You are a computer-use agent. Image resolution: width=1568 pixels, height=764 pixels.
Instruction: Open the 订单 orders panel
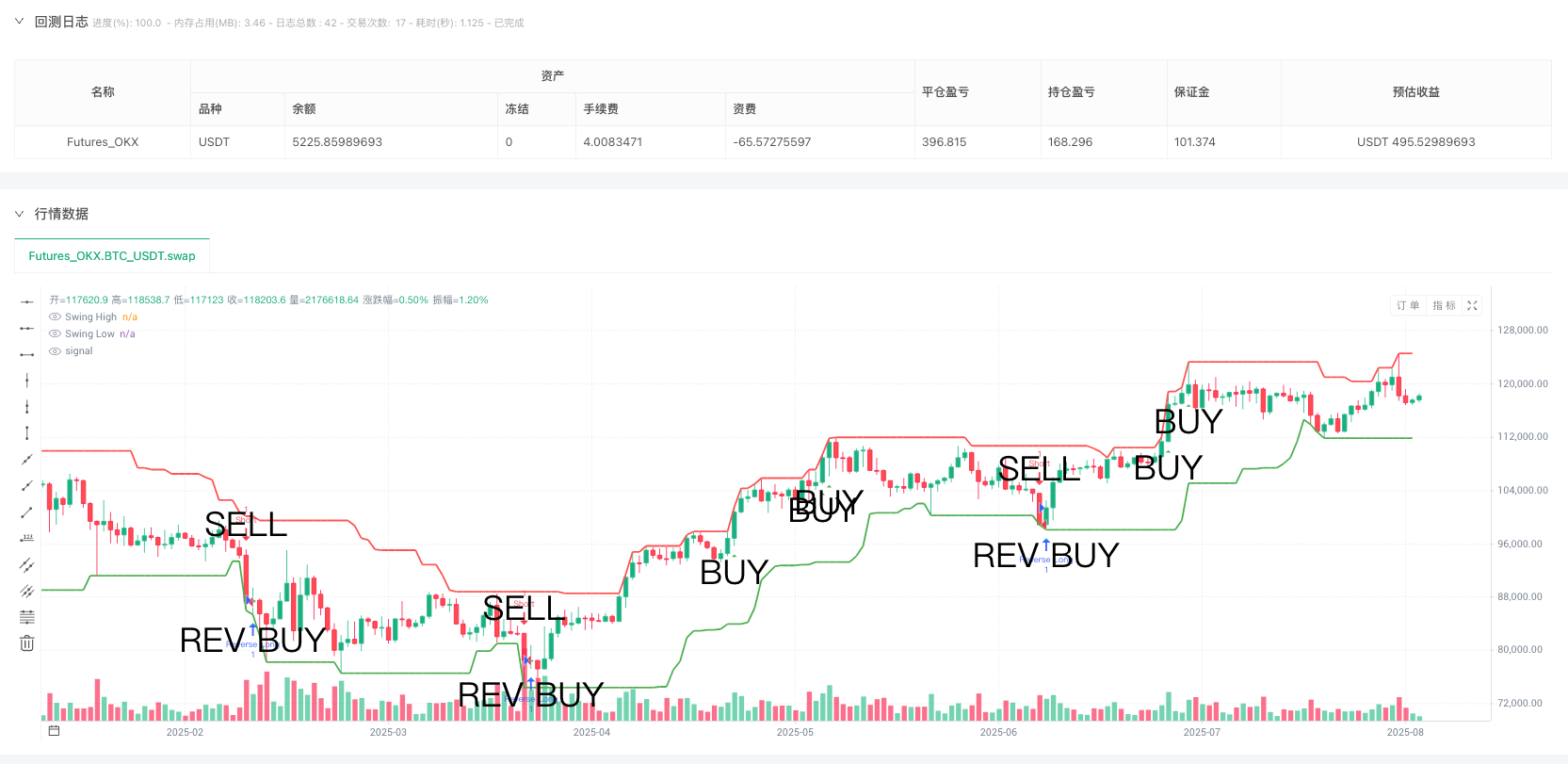click(x=1407, y=305)
